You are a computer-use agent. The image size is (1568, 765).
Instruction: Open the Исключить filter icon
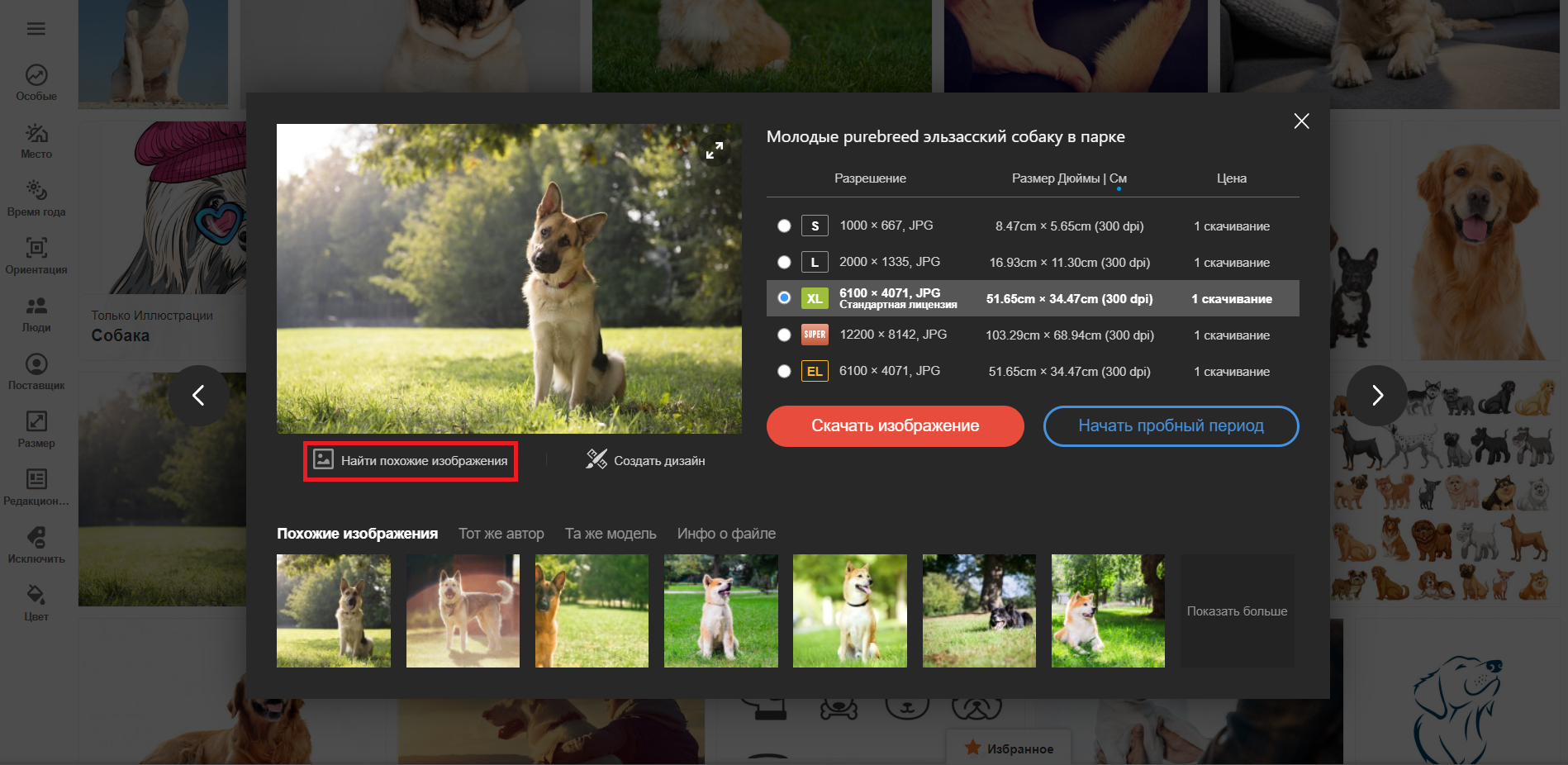[x=36, y=537]
